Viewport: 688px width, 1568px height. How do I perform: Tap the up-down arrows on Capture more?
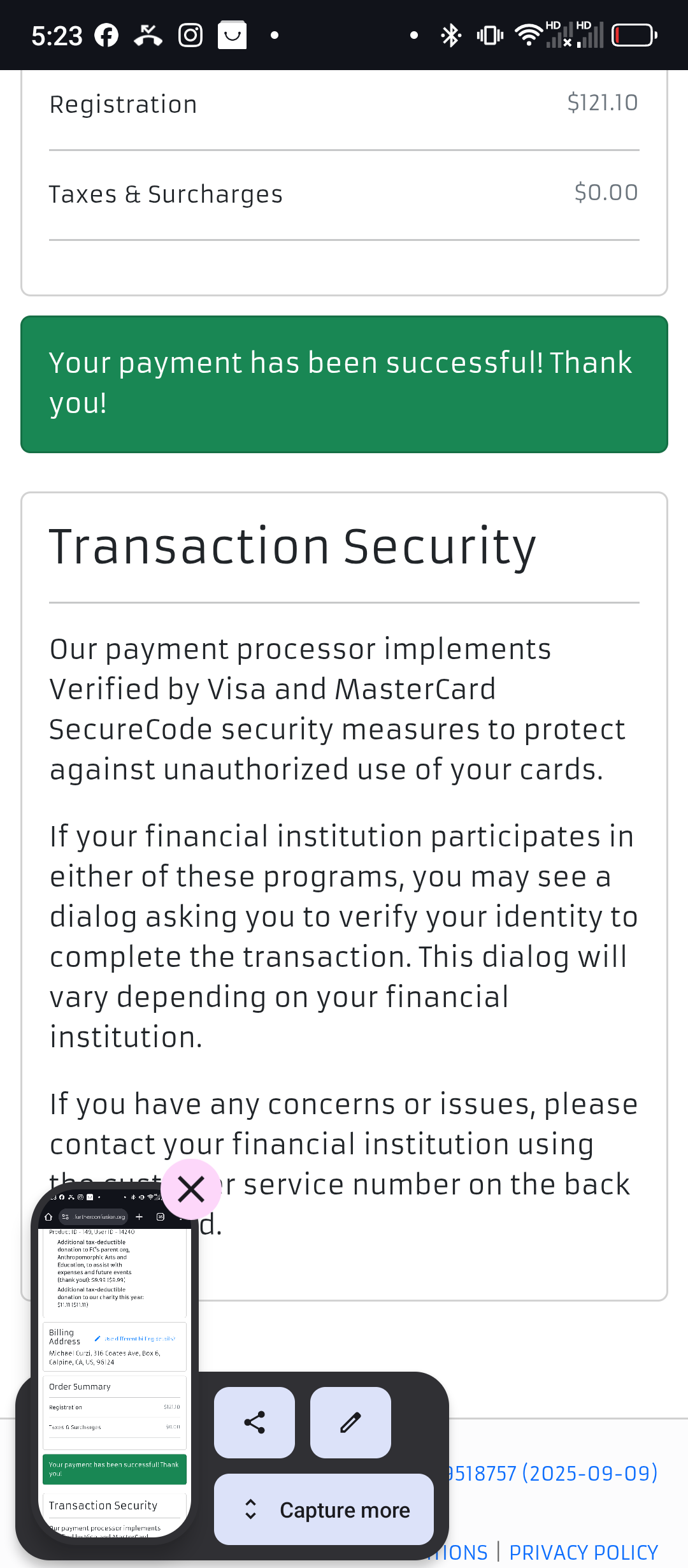(250, 1509)
